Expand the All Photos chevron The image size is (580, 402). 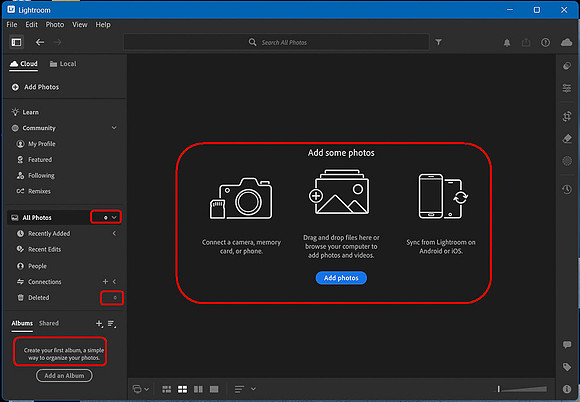point(114,217)
